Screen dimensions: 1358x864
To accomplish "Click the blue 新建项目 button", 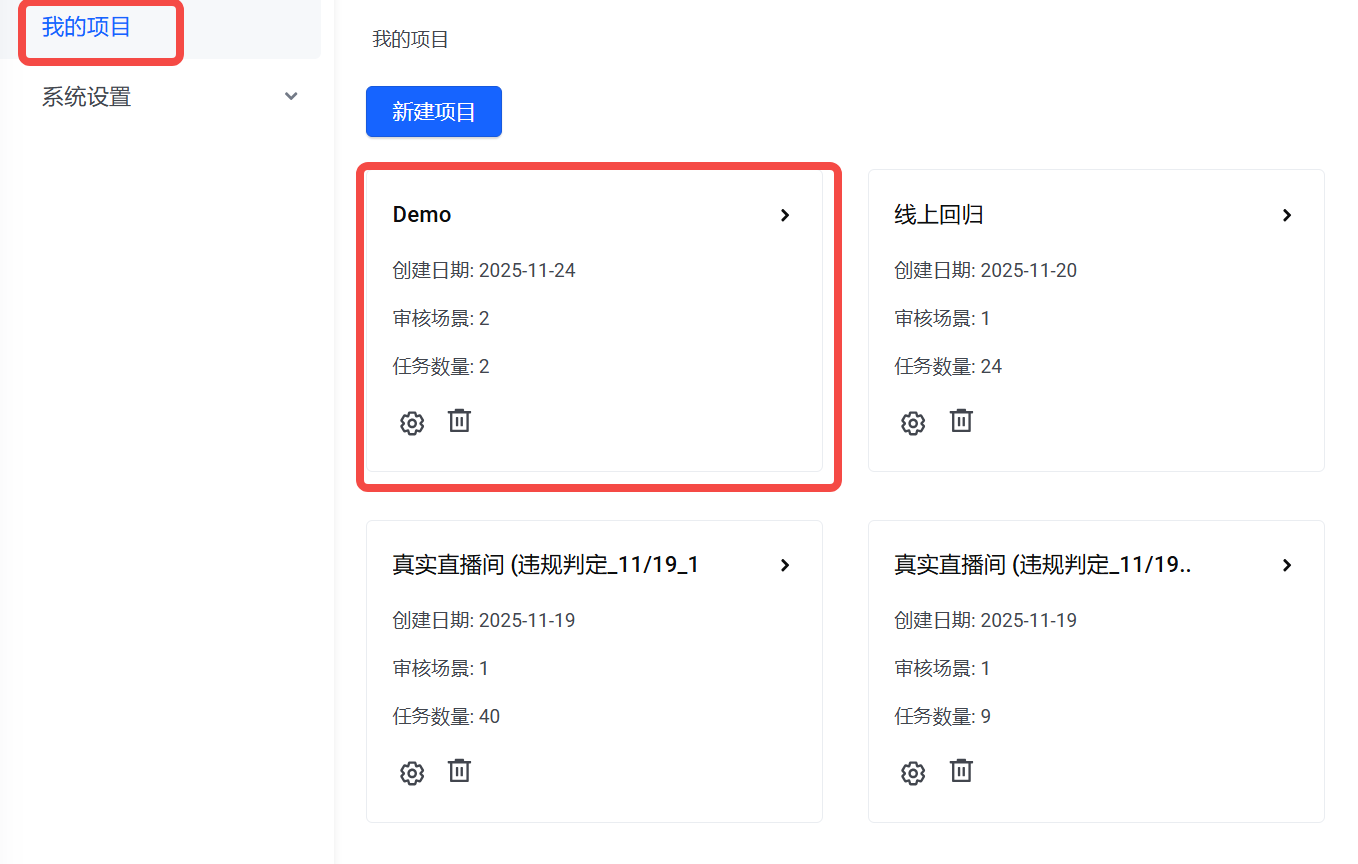I will (x=433, y=111).
